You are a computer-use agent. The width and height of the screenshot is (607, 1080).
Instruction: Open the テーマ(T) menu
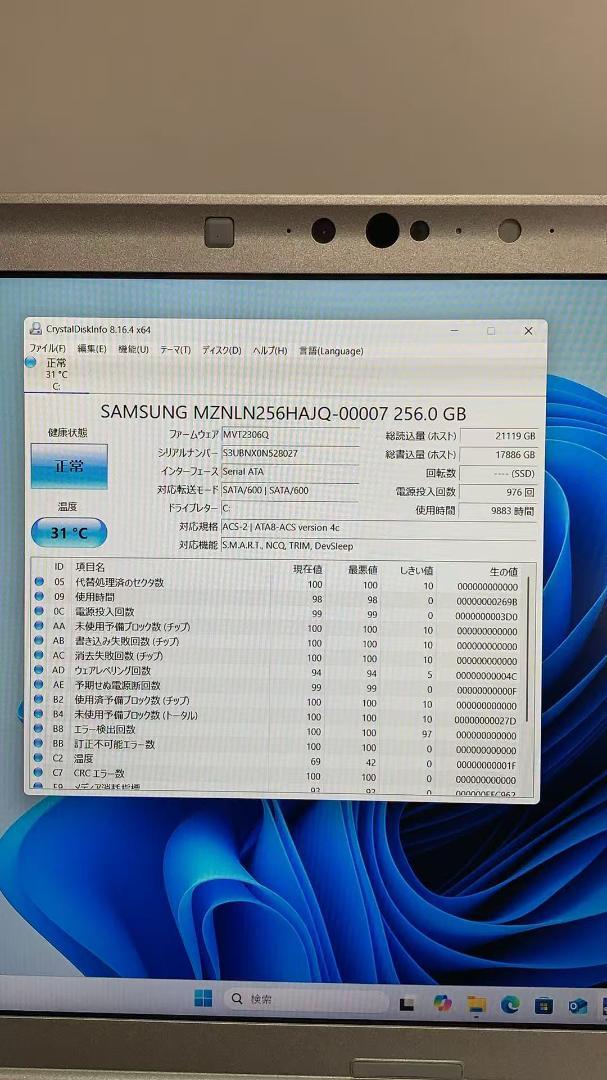point(175,350)
